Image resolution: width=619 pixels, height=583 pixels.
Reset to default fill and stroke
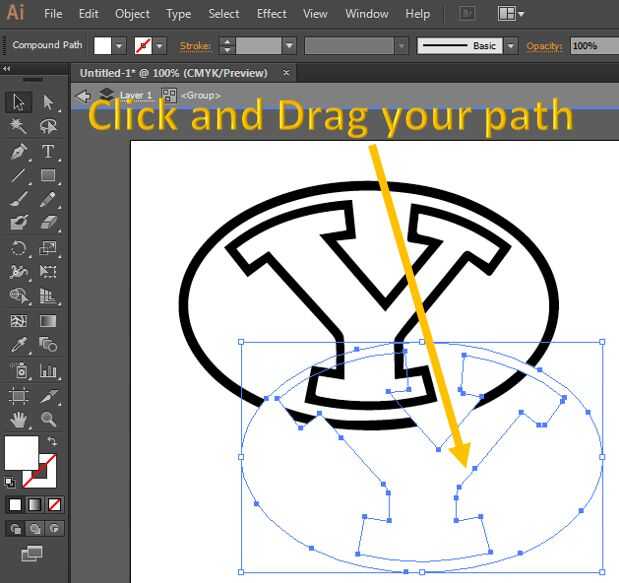9,482
